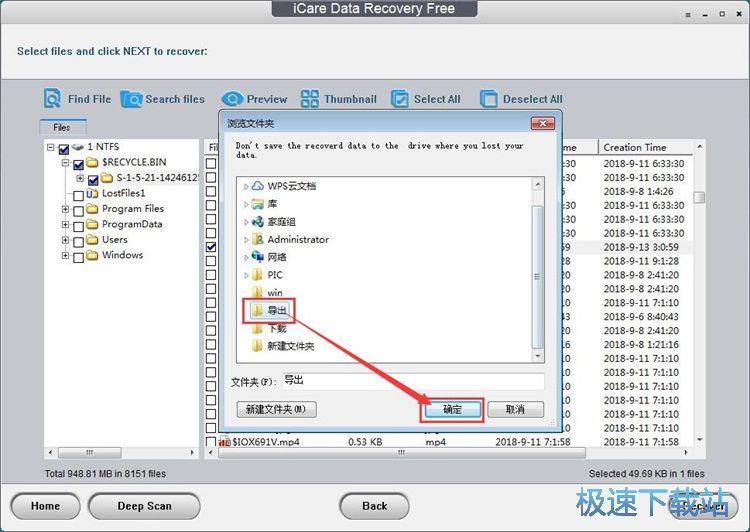Expand the ProgramData tree node
Image resolution: width=750 pixels, height=532 pixels.
click(x=66, y=224)
